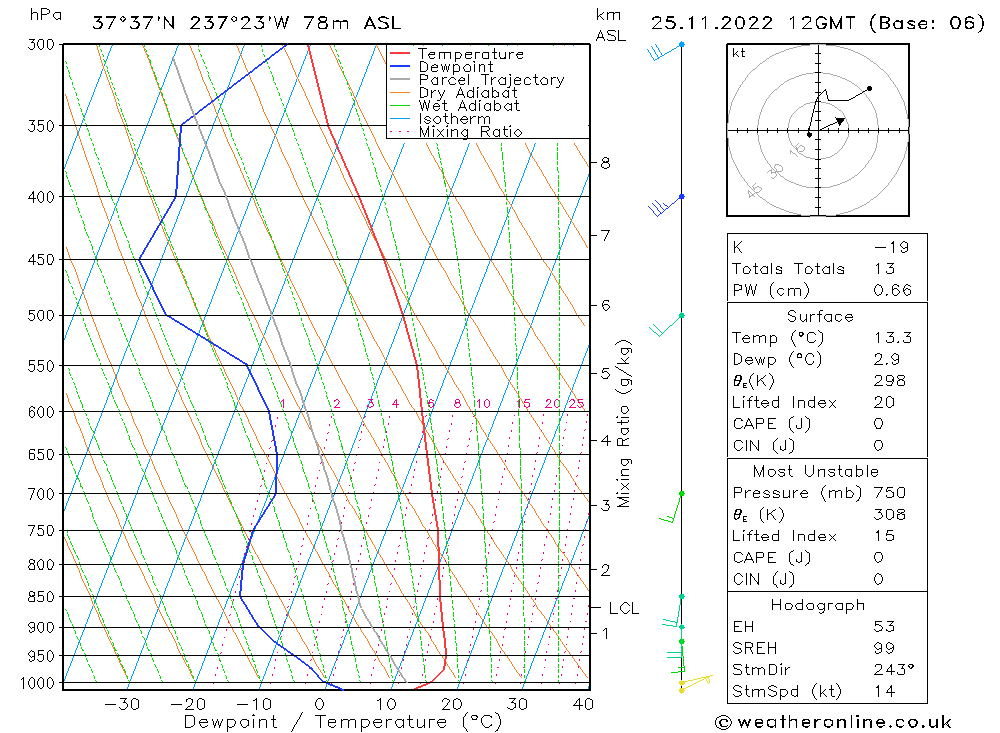
Task: Click the Totals Totals value 13
Action: [x=885, y=269]
